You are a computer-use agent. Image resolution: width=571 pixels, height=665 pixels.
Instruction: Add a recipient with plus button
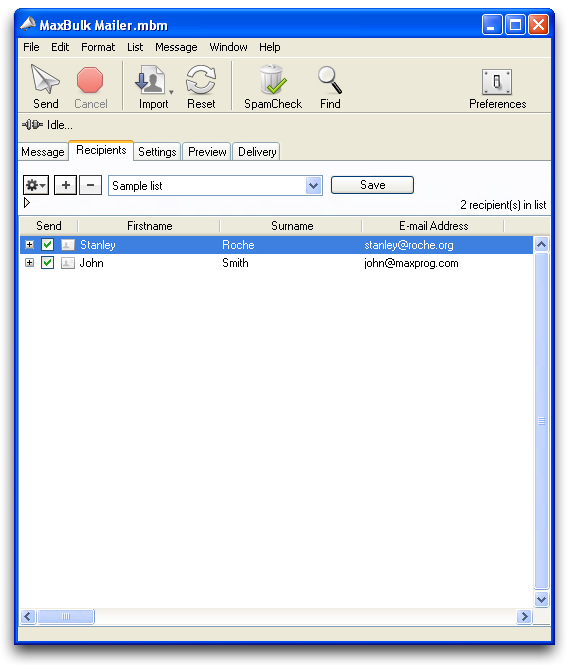[x=66, y=185]
